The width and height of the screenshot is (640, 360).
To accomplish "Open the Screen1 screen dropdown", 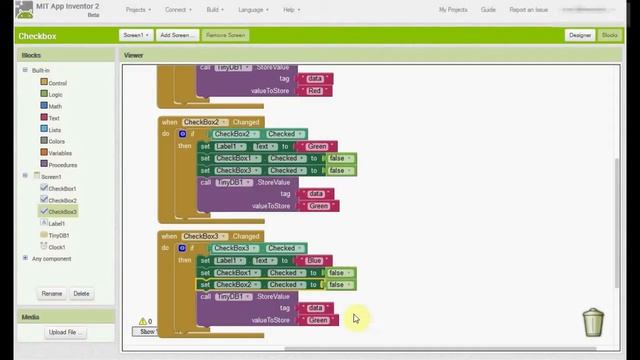I will (136, 35).
